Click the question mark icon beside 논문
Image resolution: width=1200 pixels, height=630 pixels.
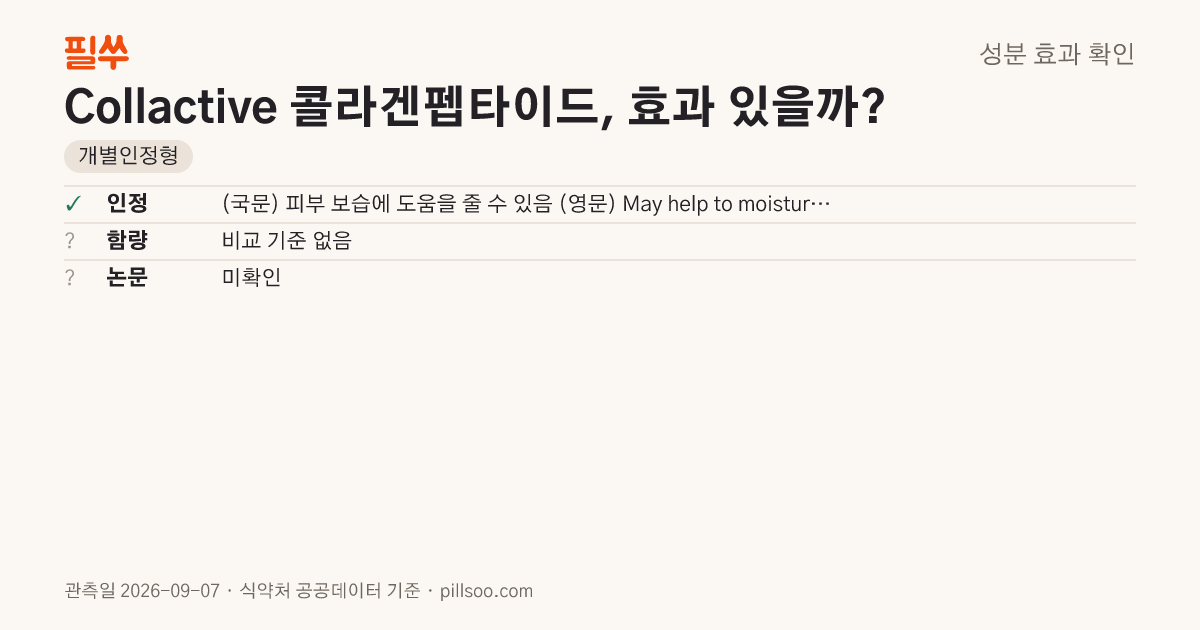[70, 278]
